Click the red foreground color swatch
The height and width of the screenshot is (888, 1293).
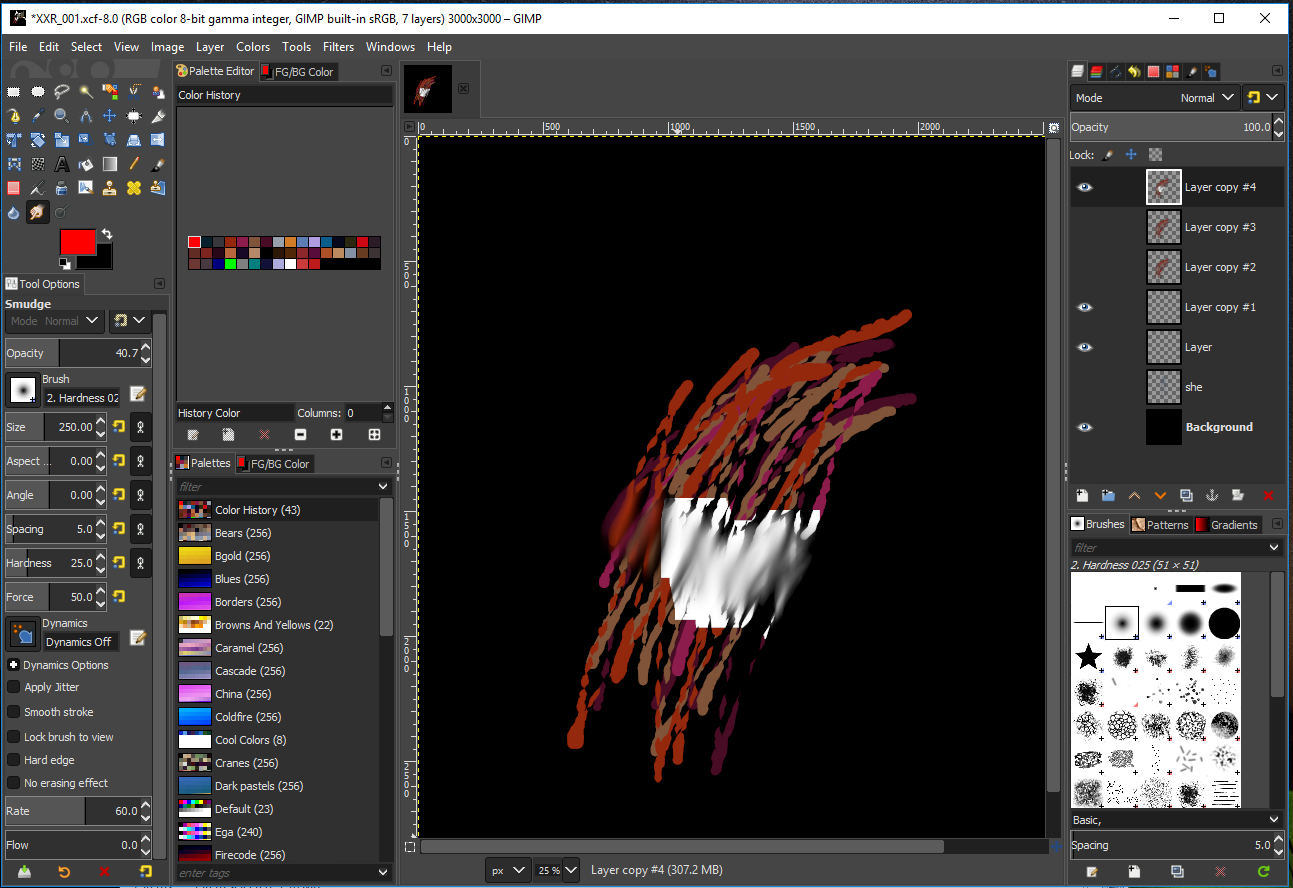pos(78,242)
